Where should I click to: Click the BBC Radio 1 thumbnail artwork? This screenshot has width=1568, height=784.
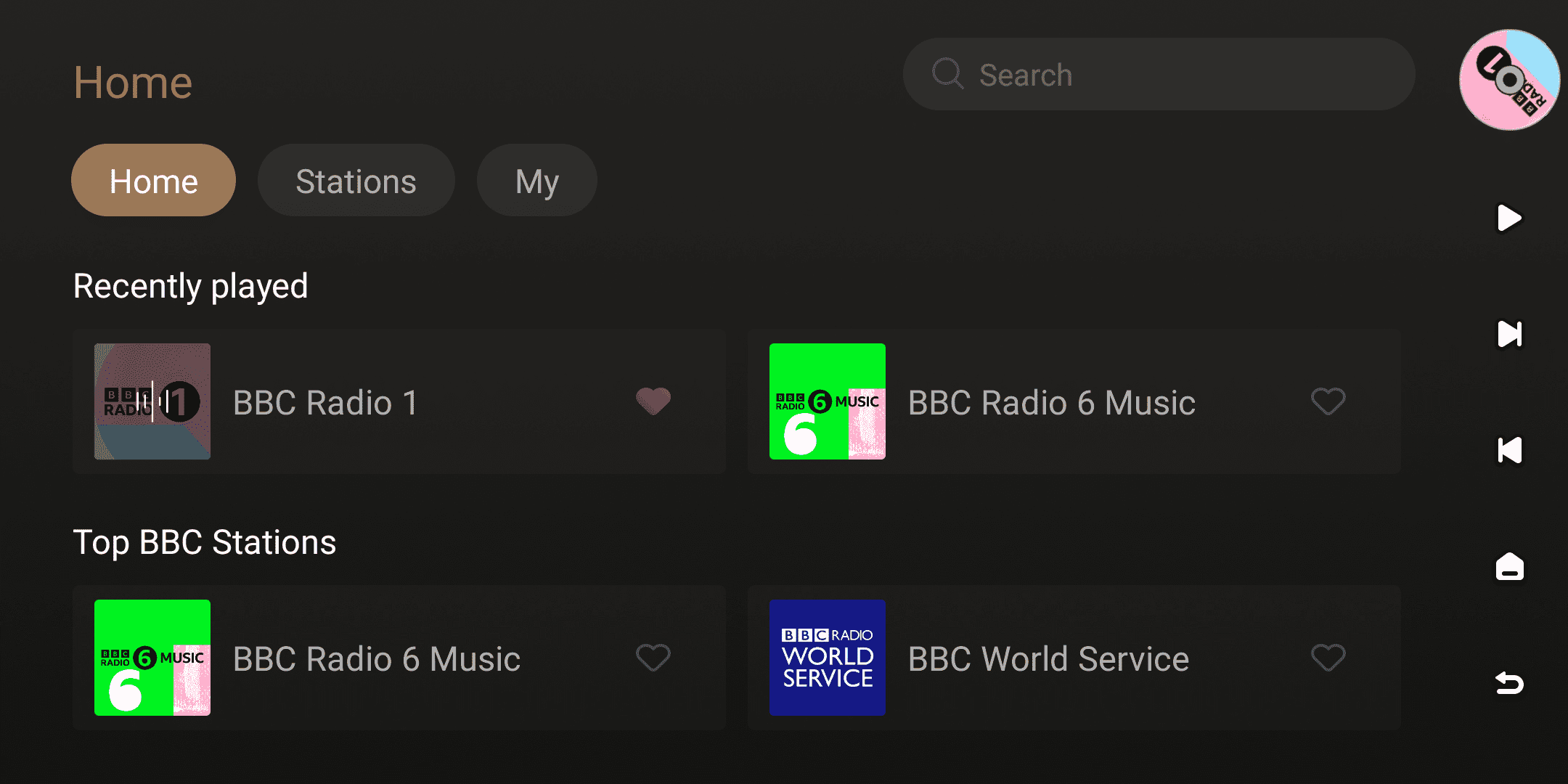(152, 401)
